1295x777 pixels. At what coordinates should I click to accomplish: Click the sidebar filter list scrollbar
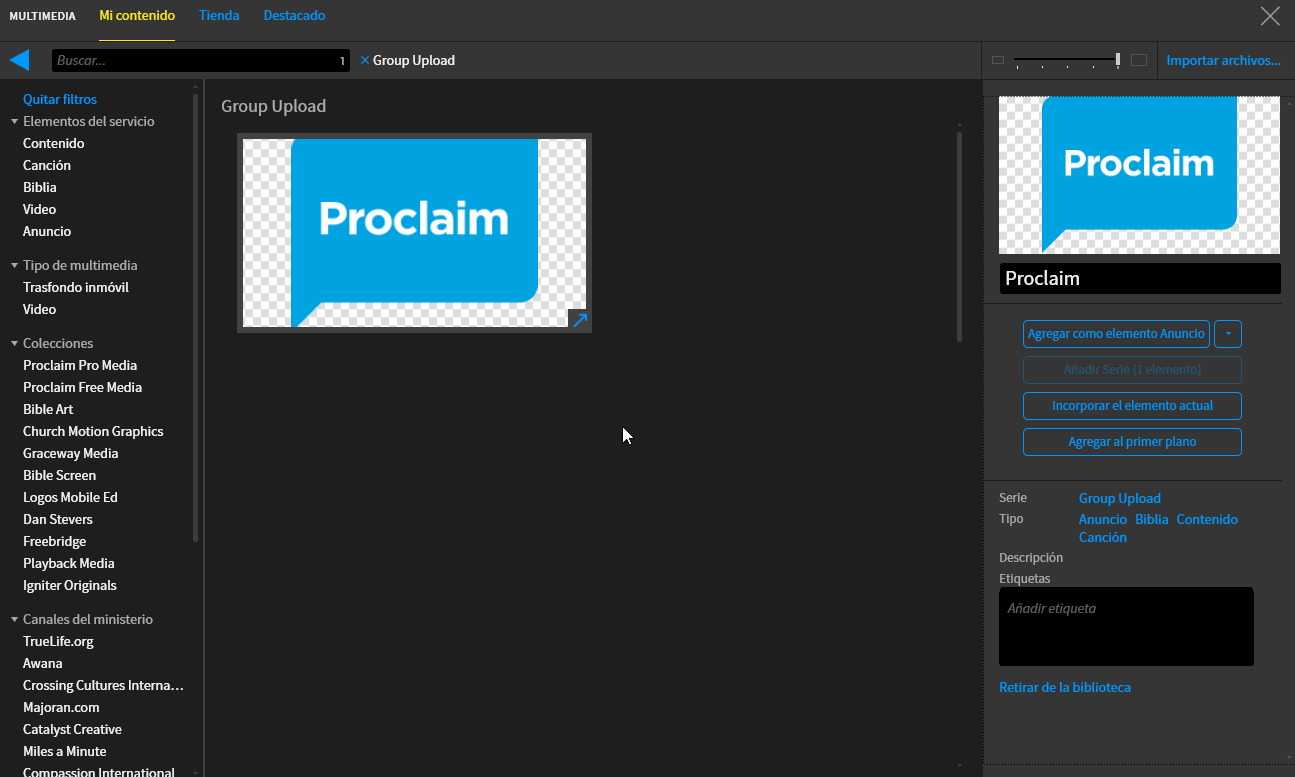(x=195, y=318)
